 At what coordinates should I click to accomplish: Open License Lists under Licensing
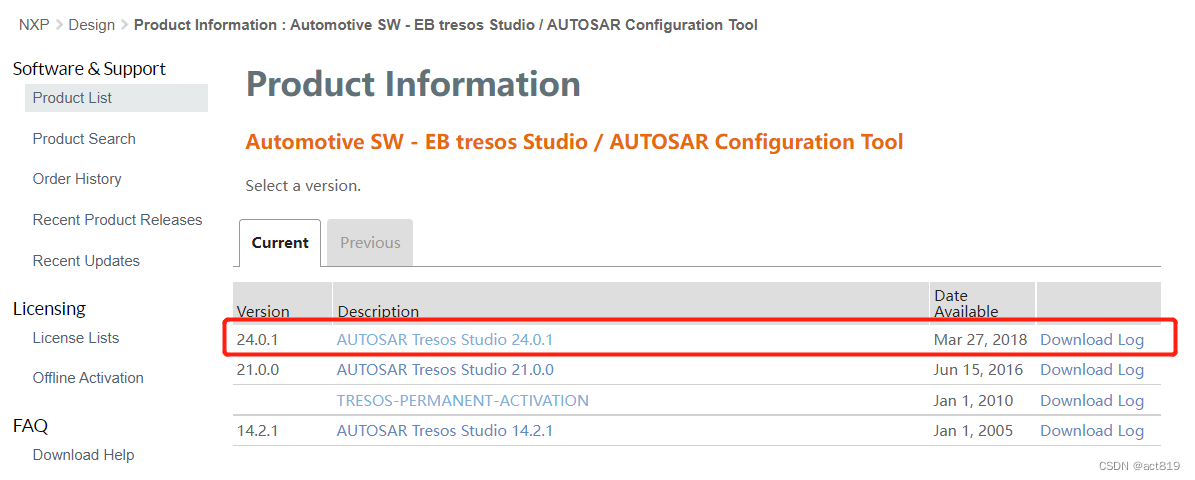click(76, 338)
